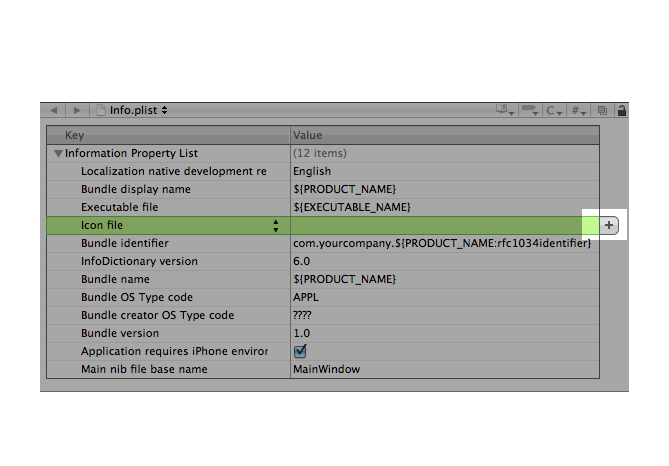Select the Main nib file base name row
669x466 pixels.
[x=323, y=369]
